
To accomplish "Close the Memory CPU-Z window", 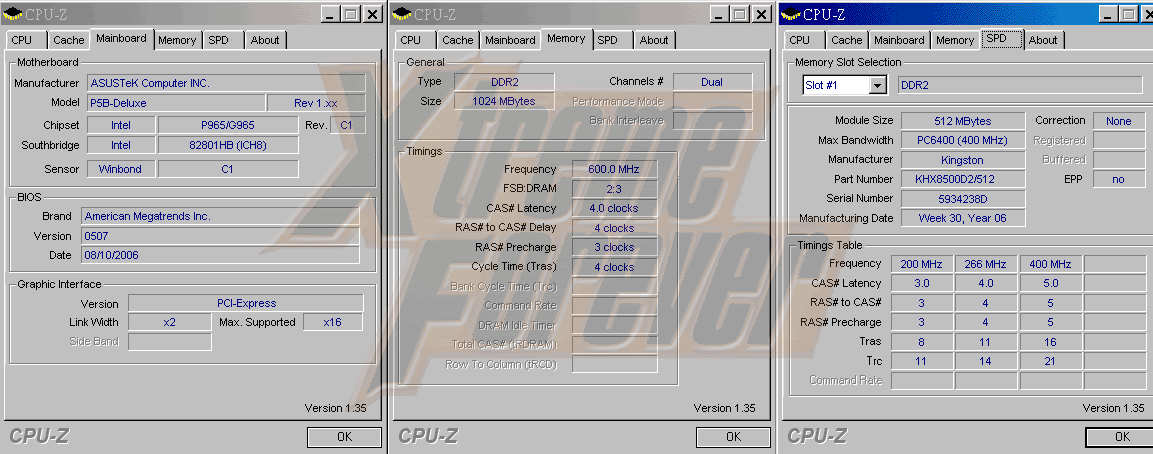I will pyautogui.click(x=762, y=14).
